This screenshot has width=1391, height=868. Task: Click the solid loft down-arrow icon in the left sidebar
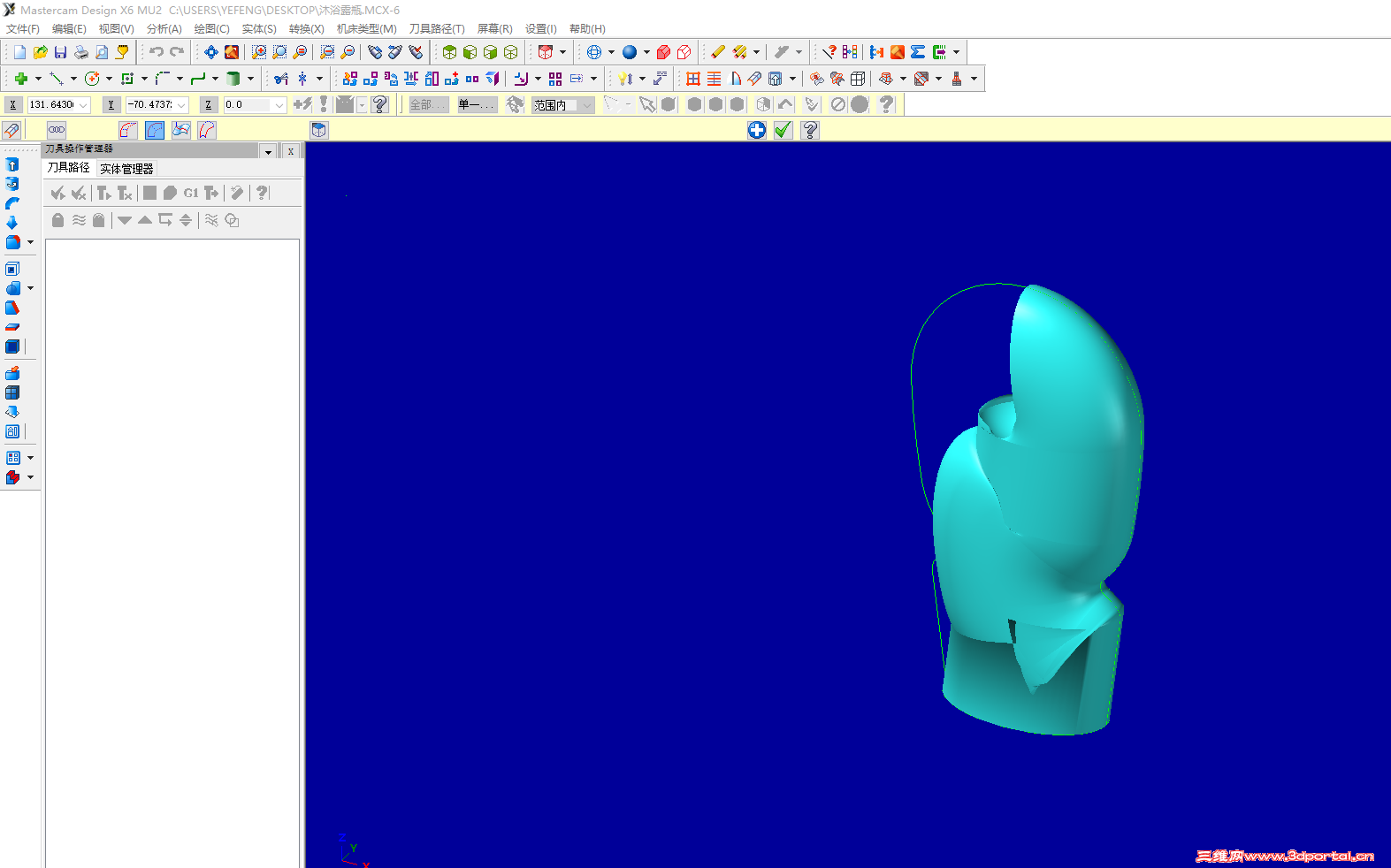tap(12, 223)
